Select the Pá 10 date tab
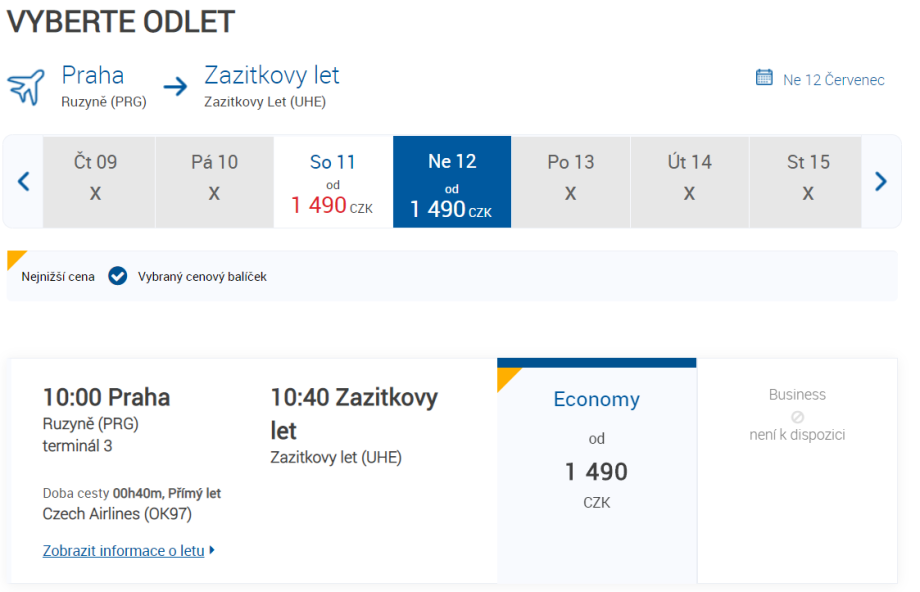Image resolution: width=920 pixels, height=592 pixels. click(x=214, y=182)
